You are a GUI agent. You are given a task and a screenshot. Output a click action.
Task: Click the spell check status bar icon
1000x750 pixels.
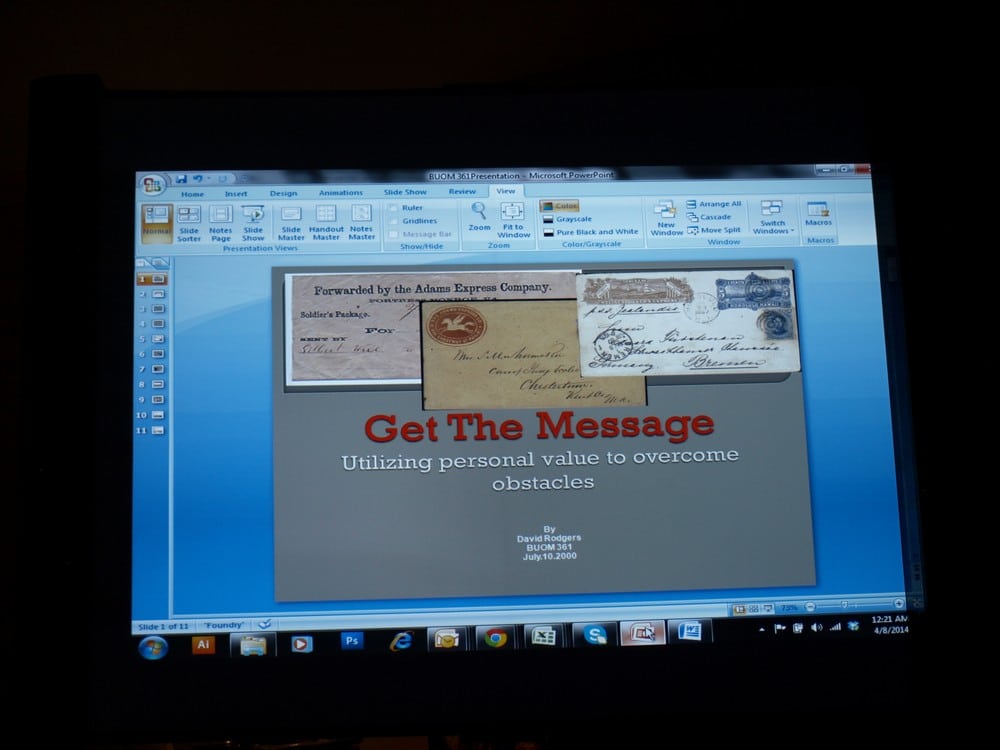(x=265, y=624)
